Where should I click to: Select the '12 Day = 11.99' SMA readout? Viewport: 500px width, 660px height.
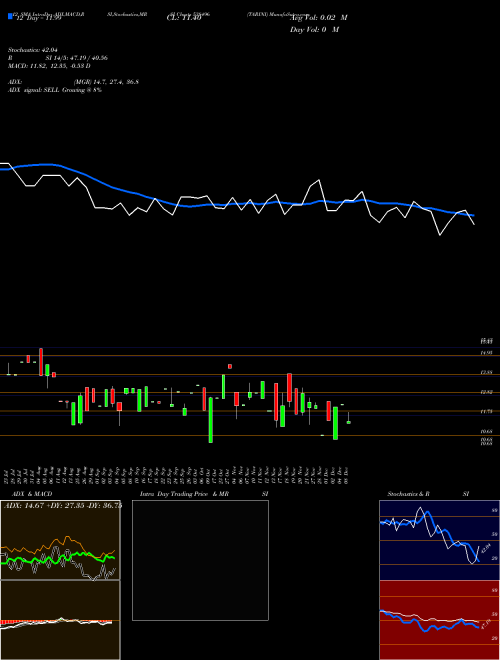(x=38, y=19)
